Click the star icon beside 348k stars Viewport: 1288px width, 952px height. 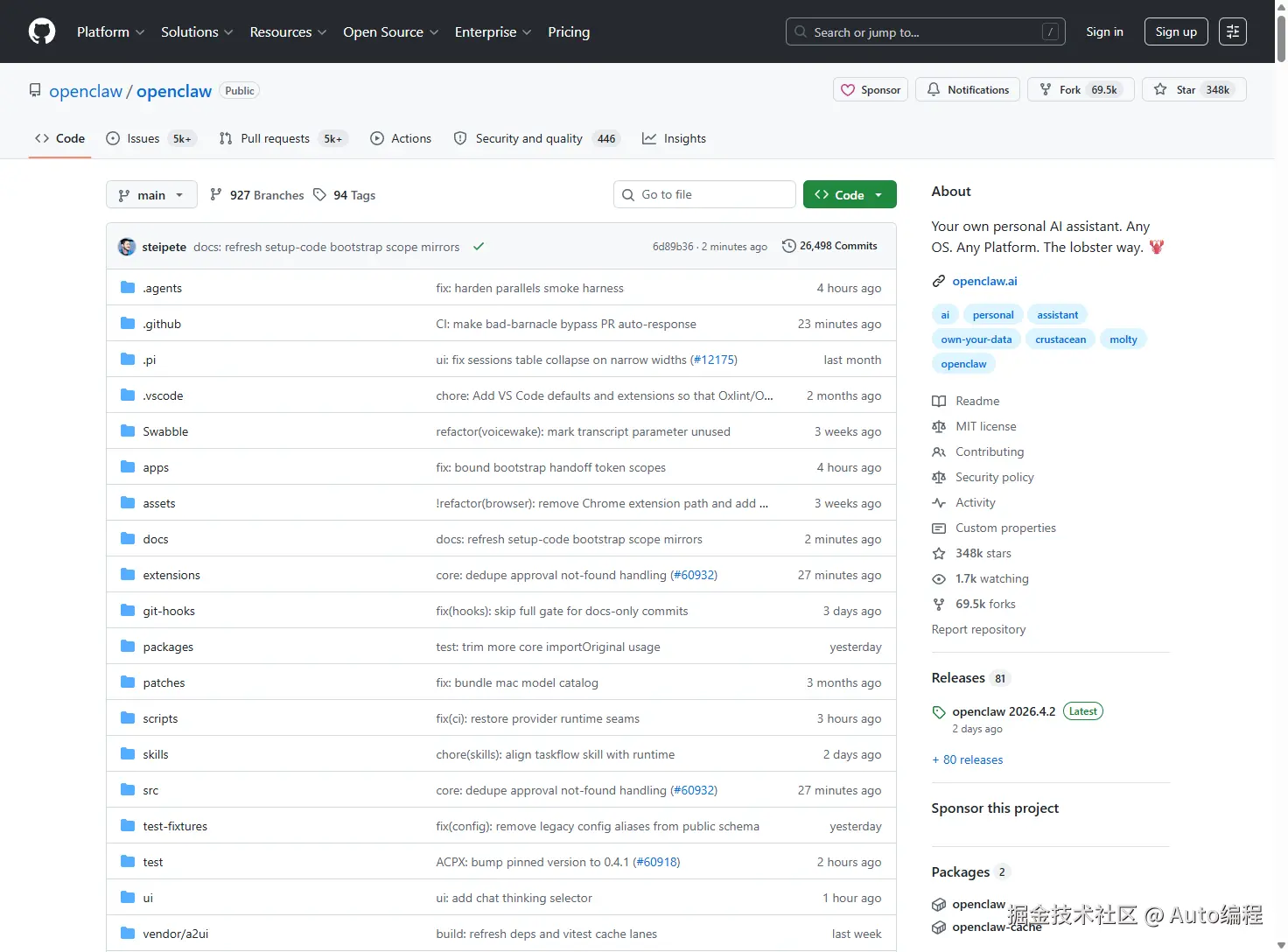[939, 553]
